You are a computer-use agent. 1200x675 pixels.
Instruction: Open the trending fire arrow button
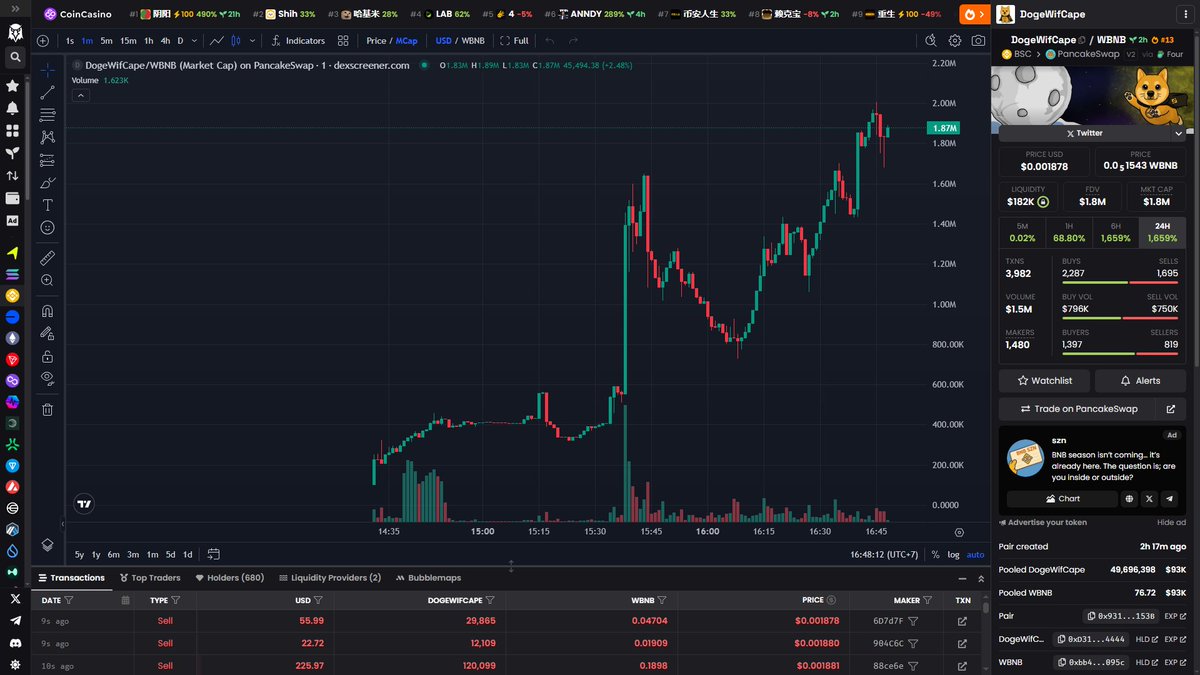point(973,14)
